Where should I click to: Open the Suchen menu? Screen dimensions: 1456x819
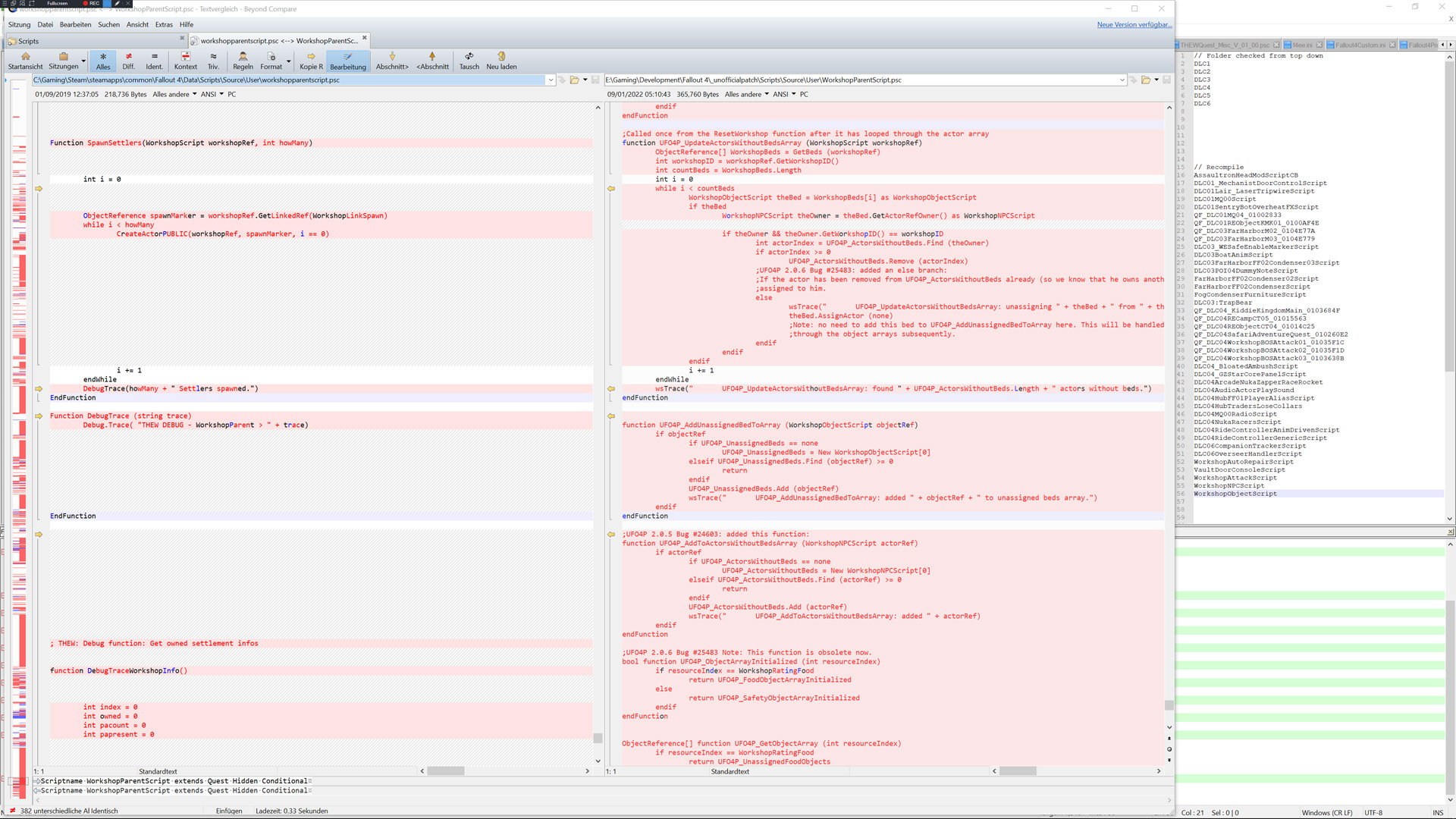pyautogui.click(x=108, y=24)
